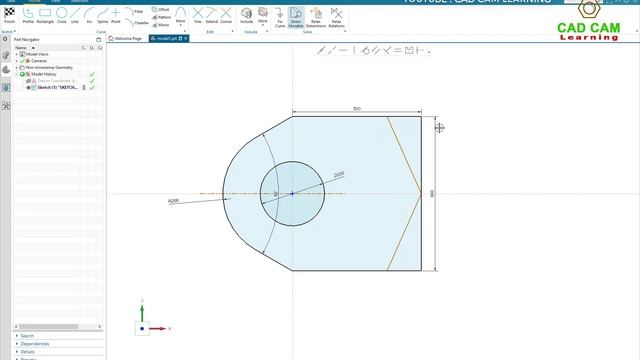Open Curve group options arrow
The height and width of the screenshot is (360, 640).
(184, 31)
